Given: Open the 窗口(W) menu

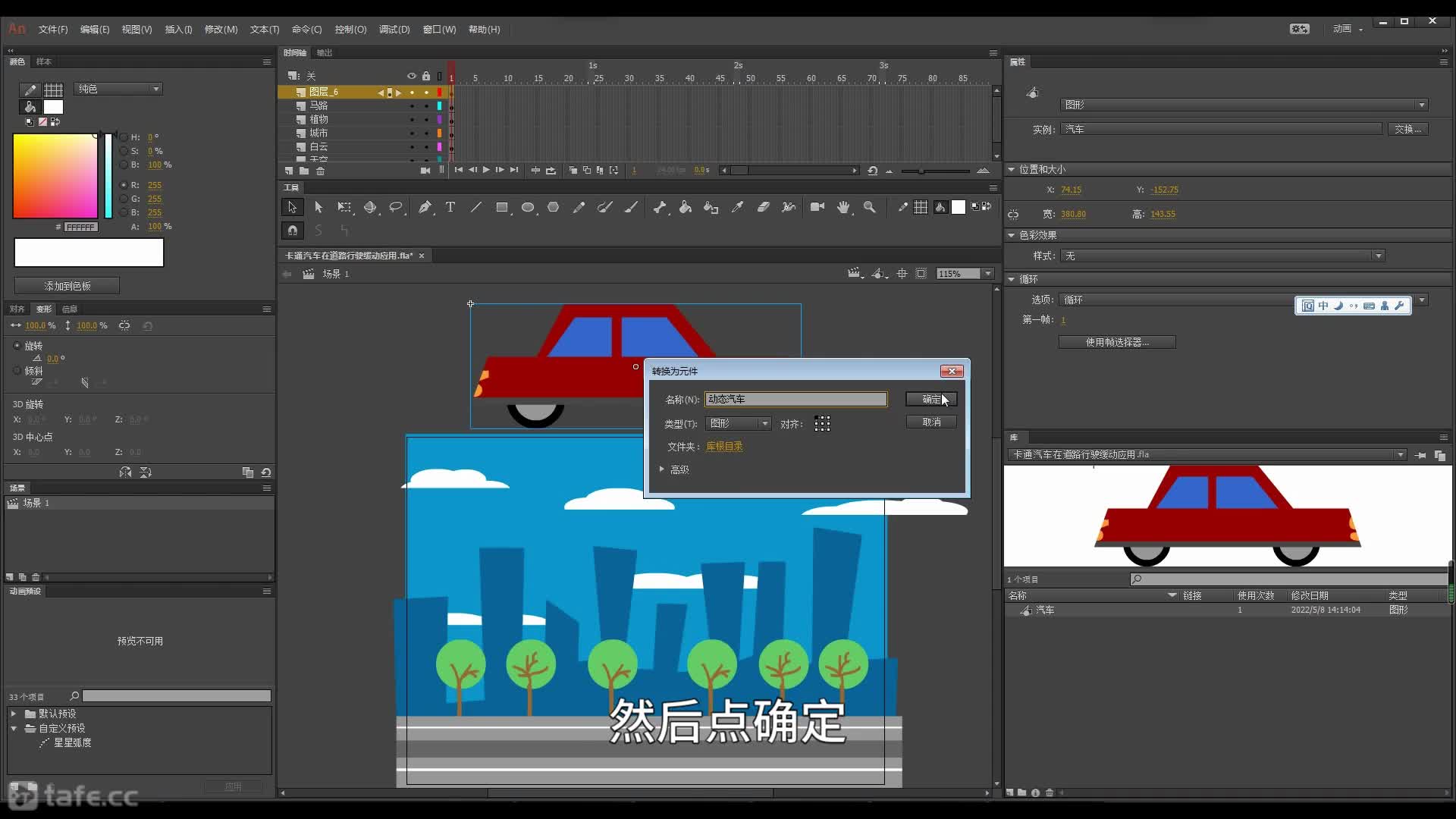Looking at the screenshot, I should click(439, 30).
